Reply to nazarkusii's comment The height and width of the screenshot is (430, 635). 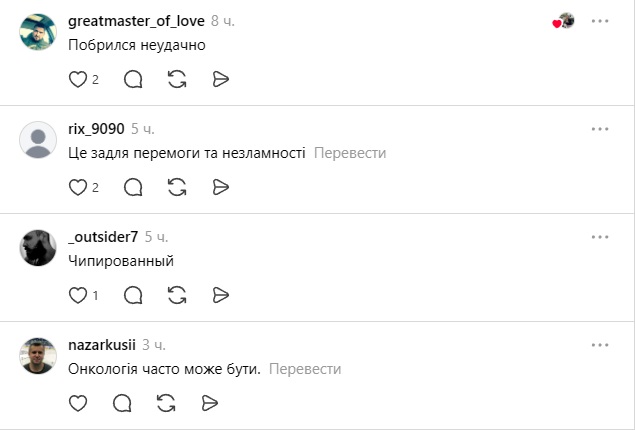click(x=122, y=403)
